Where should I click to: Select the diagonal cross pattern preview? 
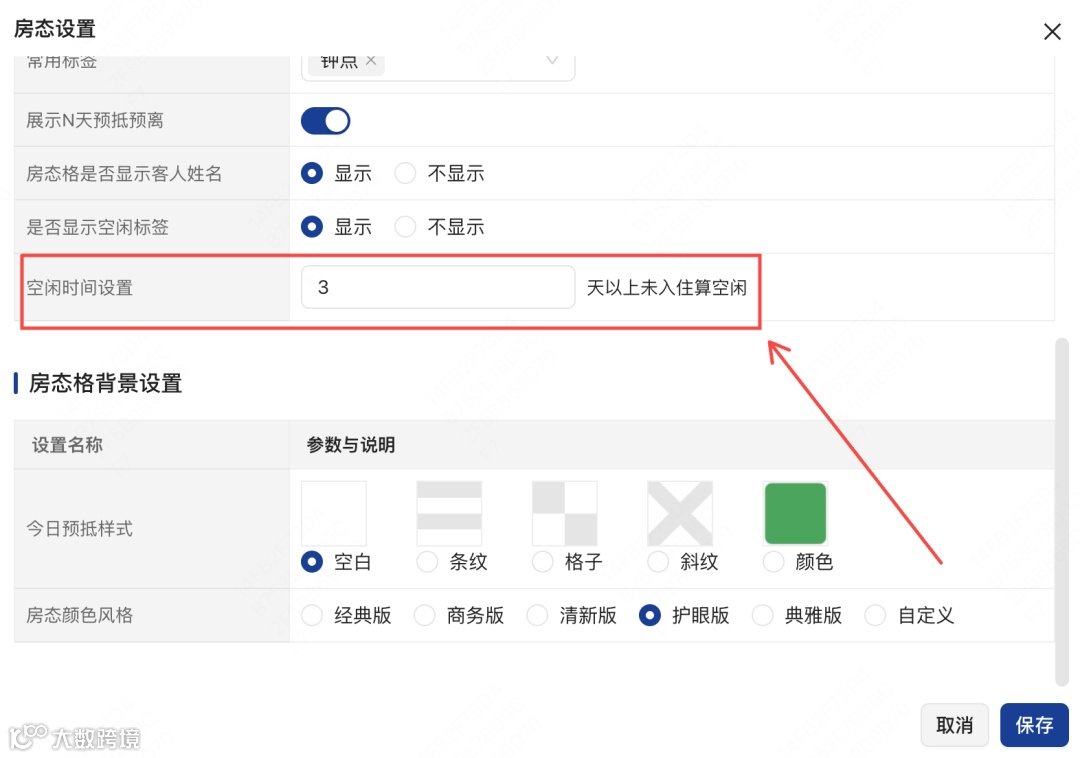coord(680,514)
